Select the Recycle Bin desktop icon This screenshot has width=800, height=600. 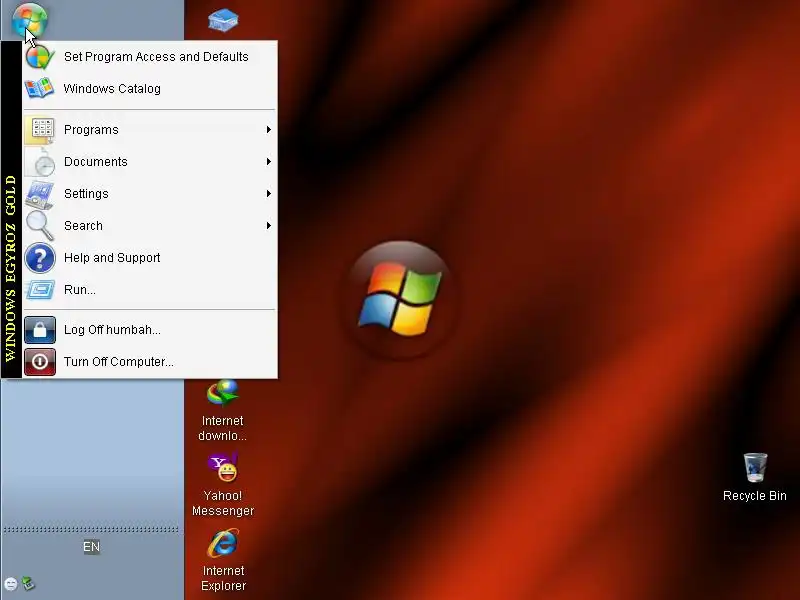click(755, 477)
